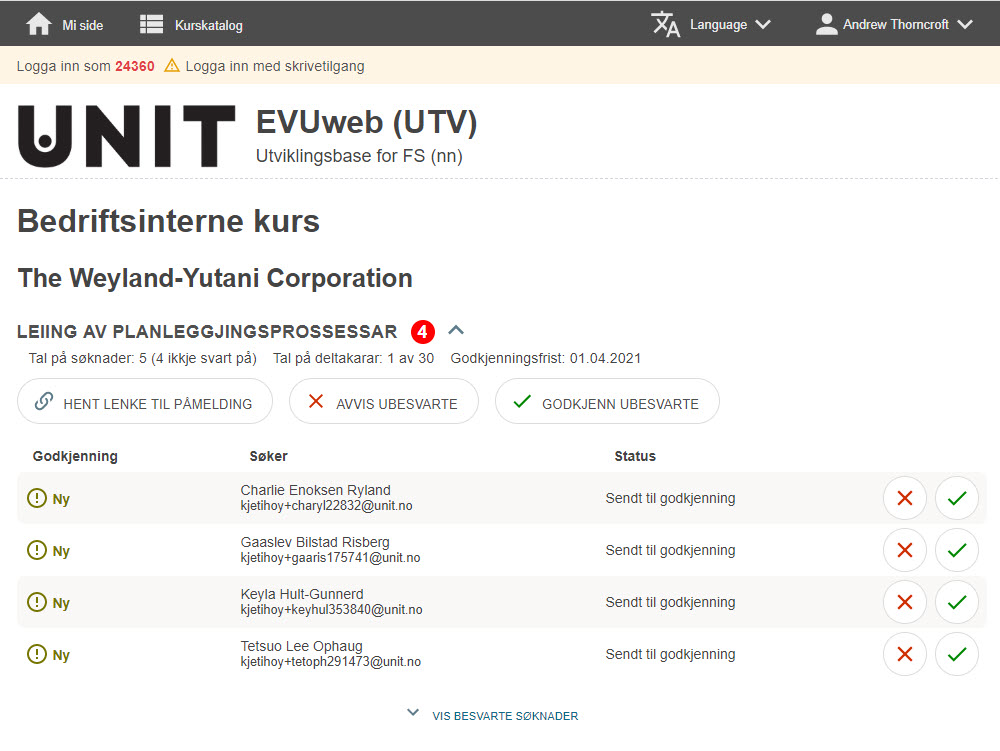Image resolution: width=1000 pixels, height=751 pixels.
Task: Click Ny status icon for Gaaslev Bilstad Risberg
Action: (x=37, y=550)
